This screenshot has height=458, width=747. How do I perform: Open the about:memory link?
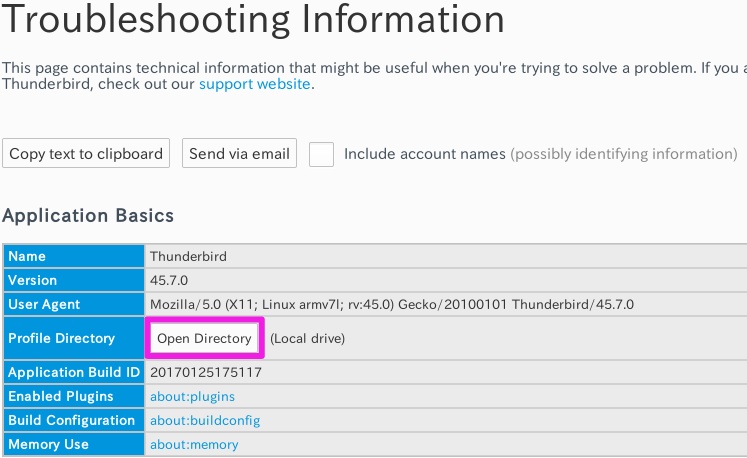(x=194, y=445)
